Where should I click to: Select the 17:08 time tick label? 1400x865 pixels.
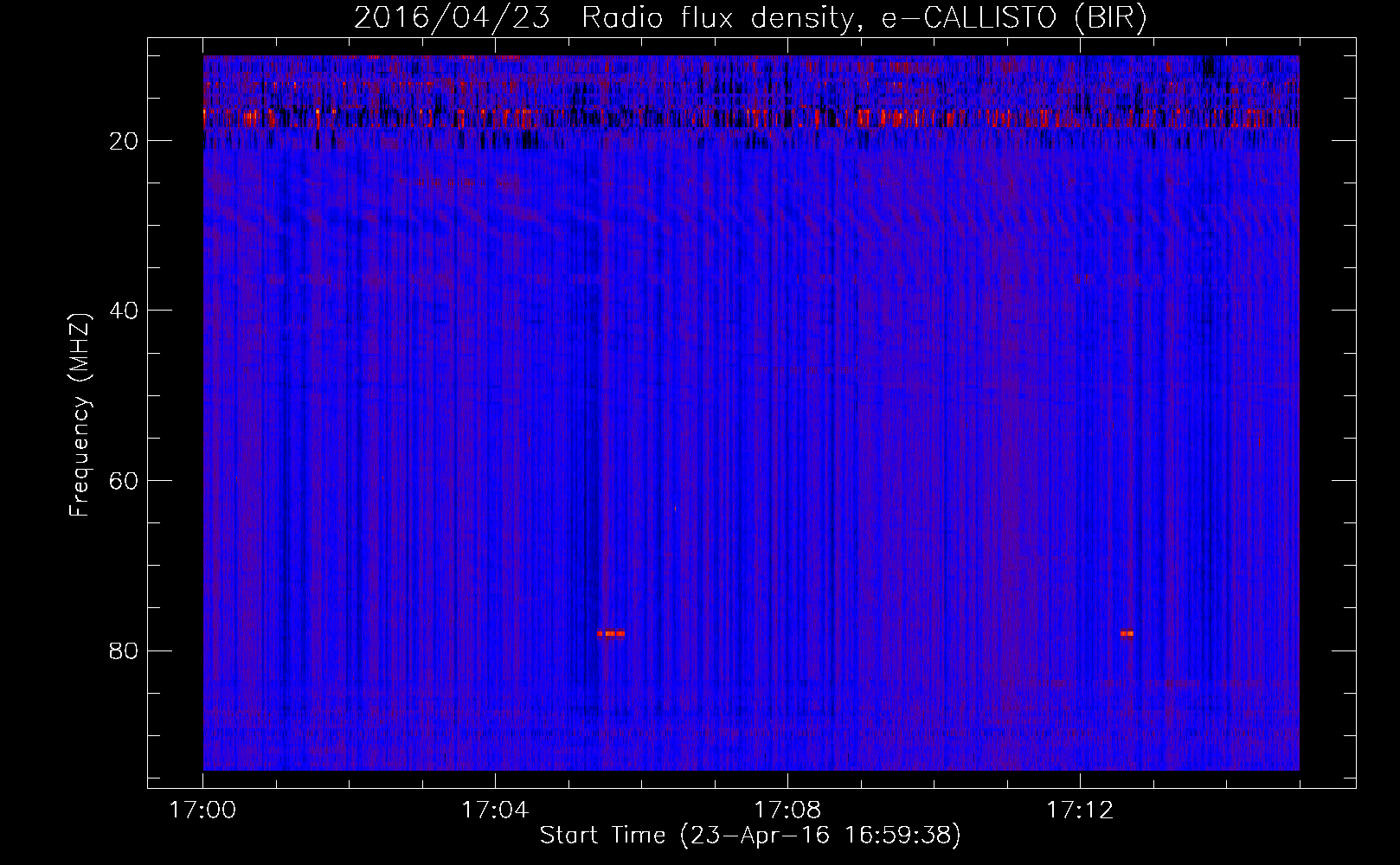pos(787,811)
